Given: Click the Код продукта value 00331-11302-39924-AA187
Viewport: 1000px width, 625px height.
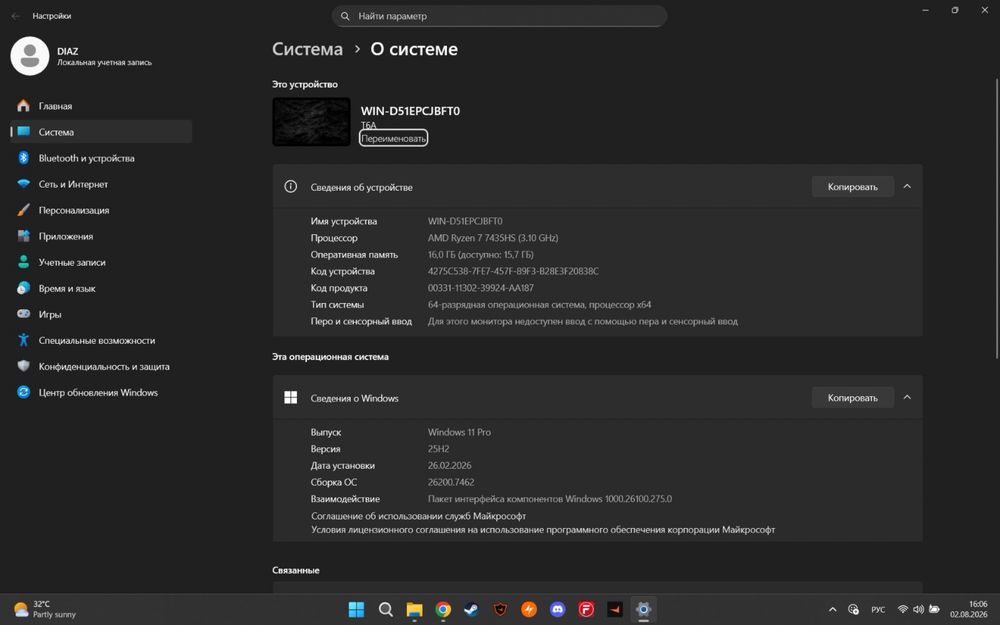Looking at the screenshot, I should coord(481,288).
